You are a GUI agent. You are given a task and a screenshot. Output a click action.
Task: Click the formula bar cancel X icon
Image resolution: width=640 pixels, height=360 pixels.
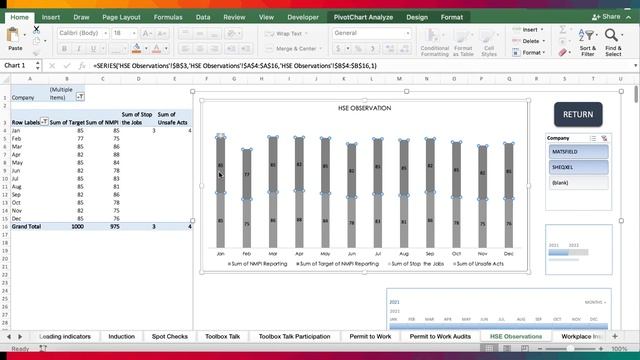(52, 66)
